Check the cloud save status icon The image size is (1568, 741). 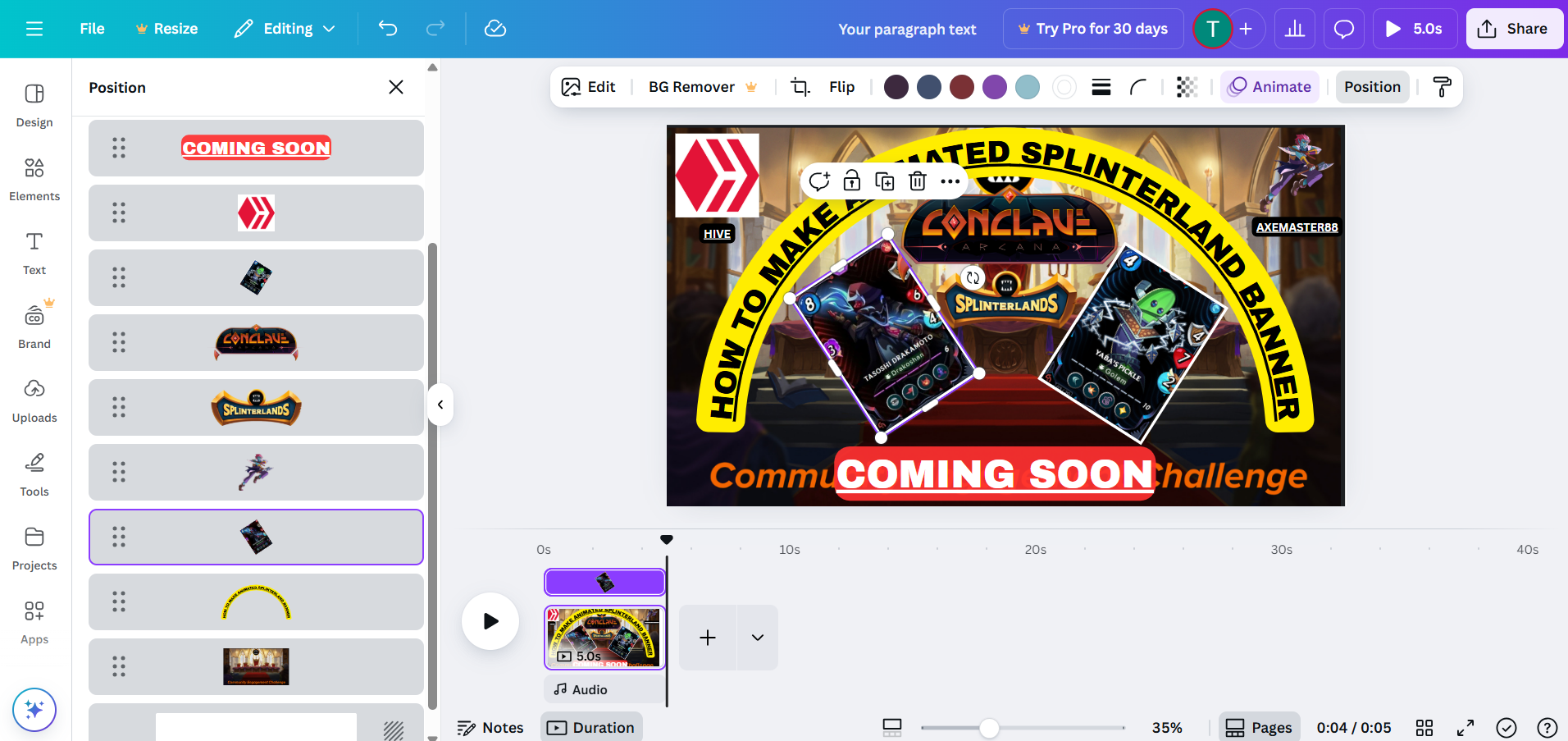click(495, 29)
